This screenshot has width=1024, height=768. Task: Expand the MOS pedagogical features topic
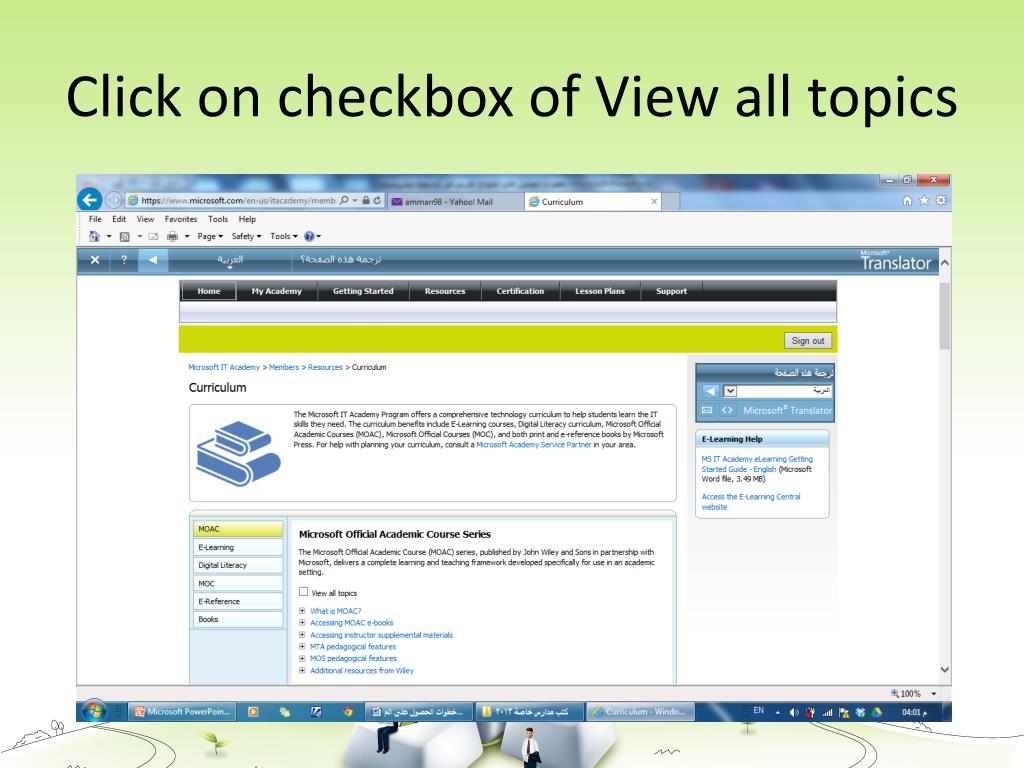[302, 658]
